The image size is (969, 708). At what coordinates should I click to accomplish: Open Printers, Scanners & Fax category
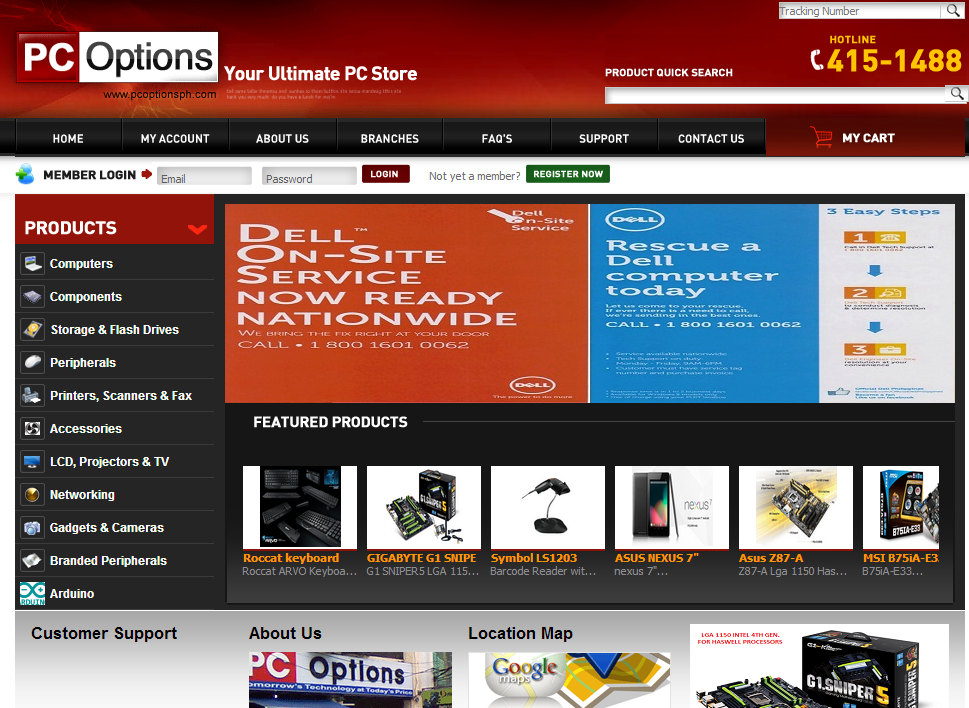[121, 395]
